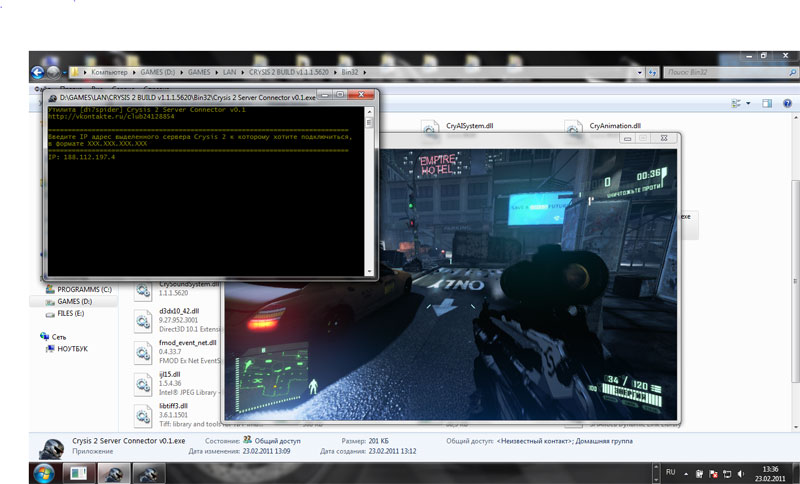Click the console window's title bar icon

pyautogui.click(x=52, y=97)
